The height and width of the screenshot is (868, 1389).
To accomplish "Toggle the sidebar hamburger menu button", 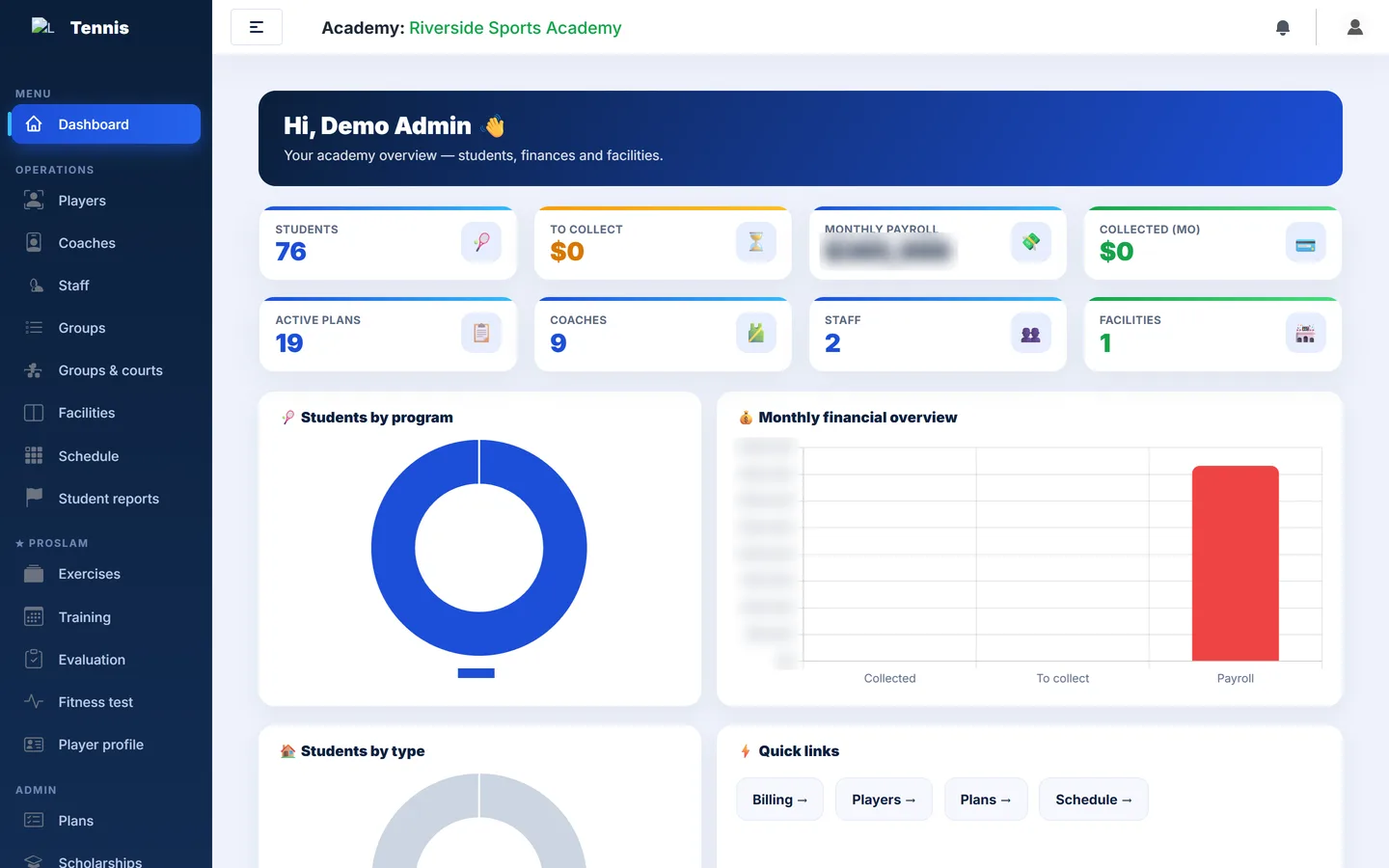I will (257, 27).
